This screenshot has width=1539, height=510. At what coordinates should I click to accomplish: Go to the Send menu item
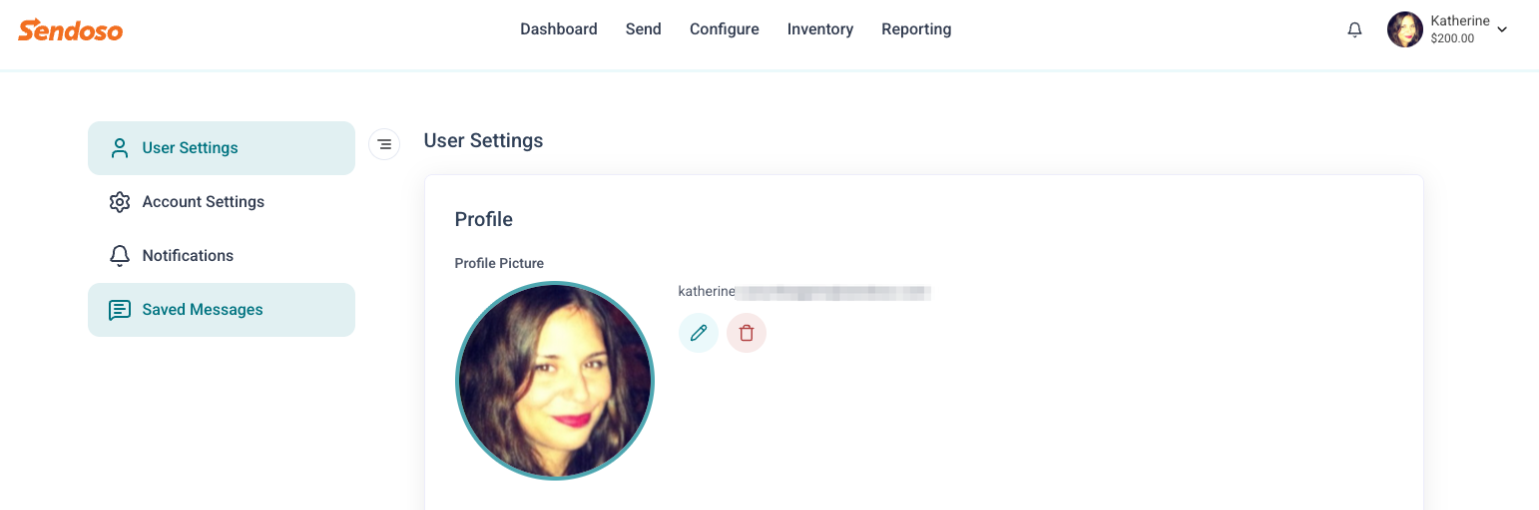(643, 29)
